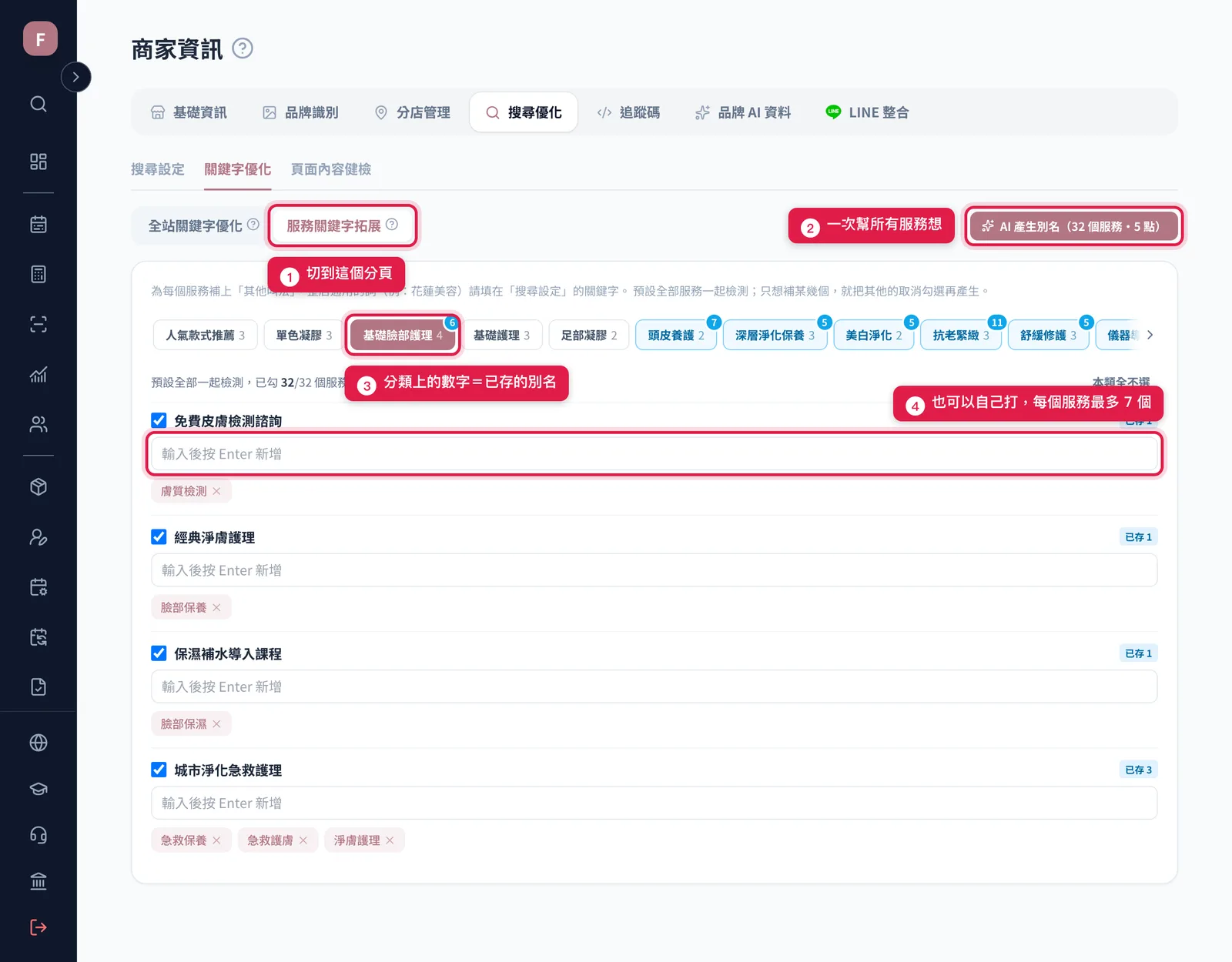
Task: Open the globe icon in sidebar
Action: (38, 743)
